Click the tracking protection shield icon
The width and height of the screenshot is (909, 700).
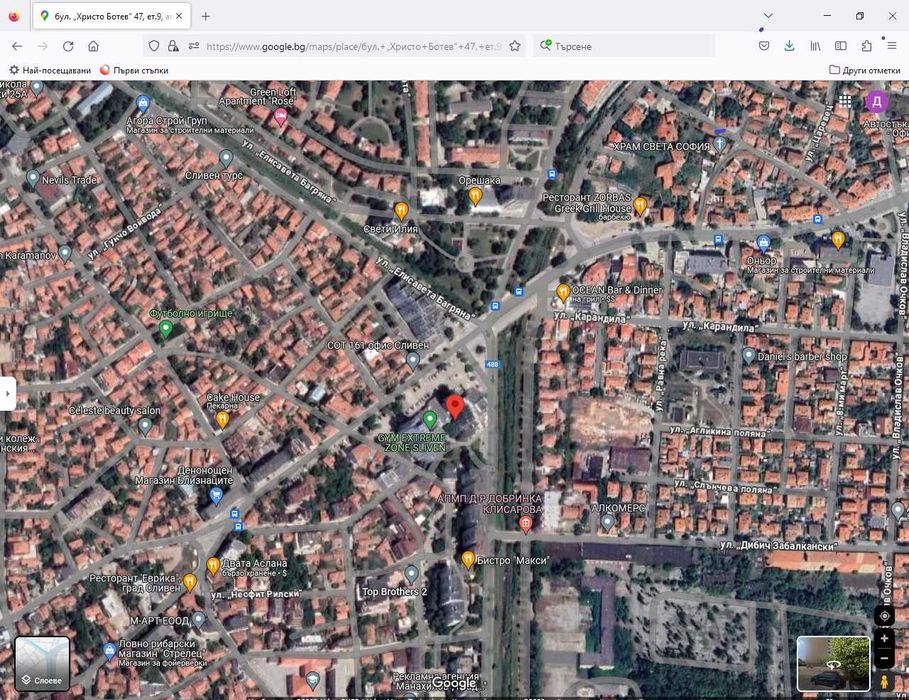(x=154, y=46)
